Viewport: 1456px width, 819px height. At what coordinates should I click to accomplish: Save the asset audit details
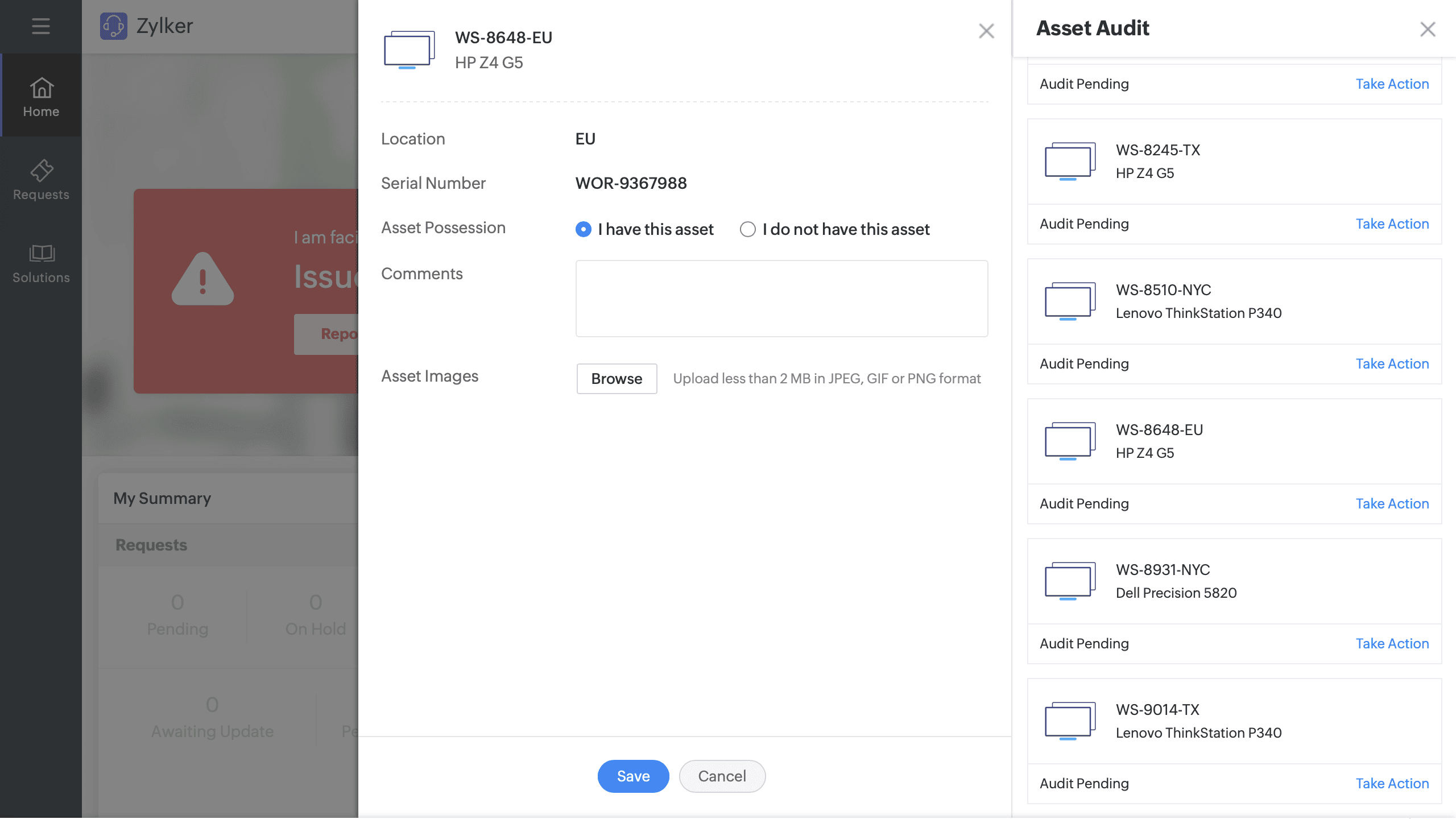[633, 776]
